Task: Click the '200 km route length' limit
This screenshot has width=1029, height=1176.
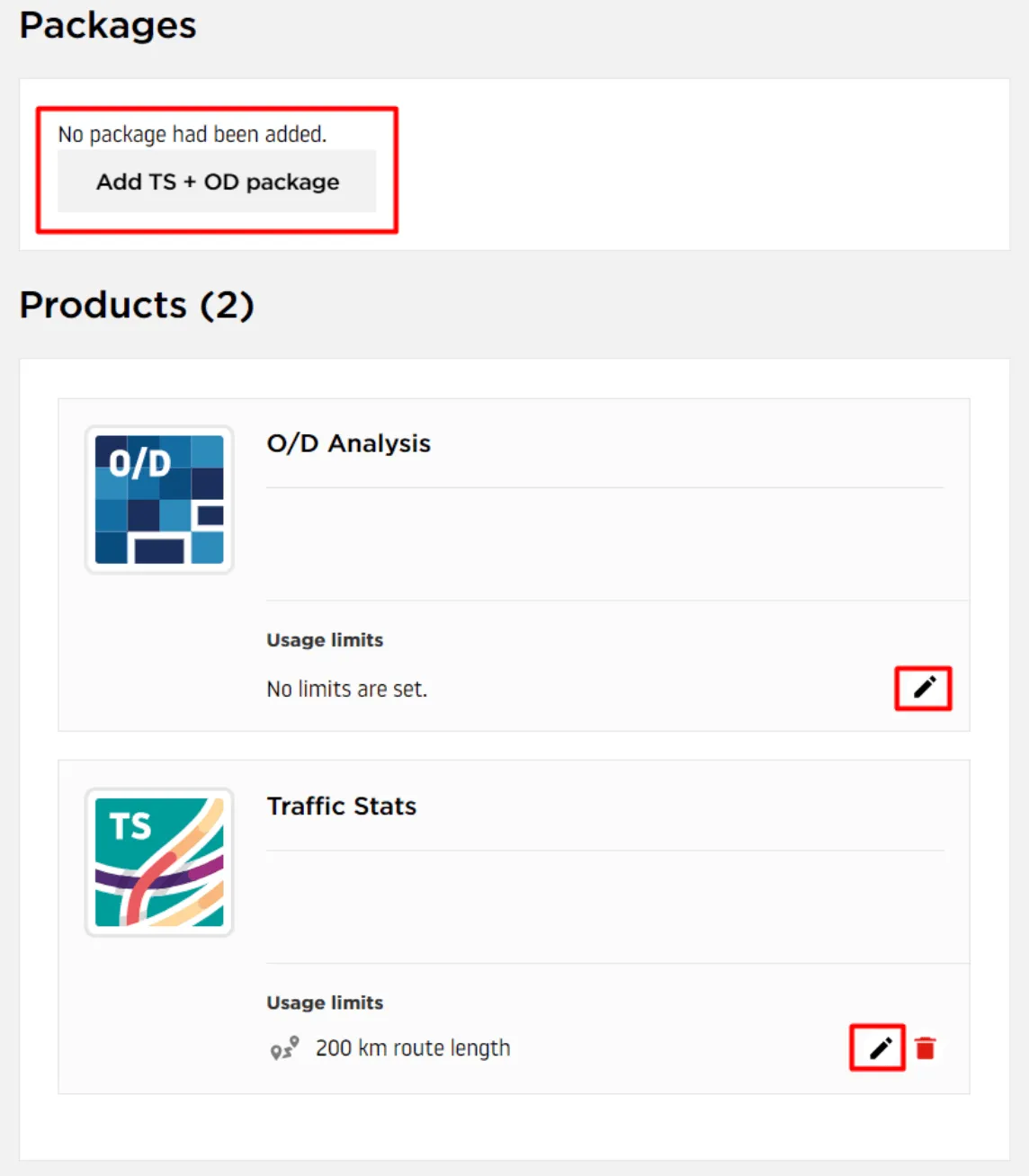Action: pos(413,1048)
